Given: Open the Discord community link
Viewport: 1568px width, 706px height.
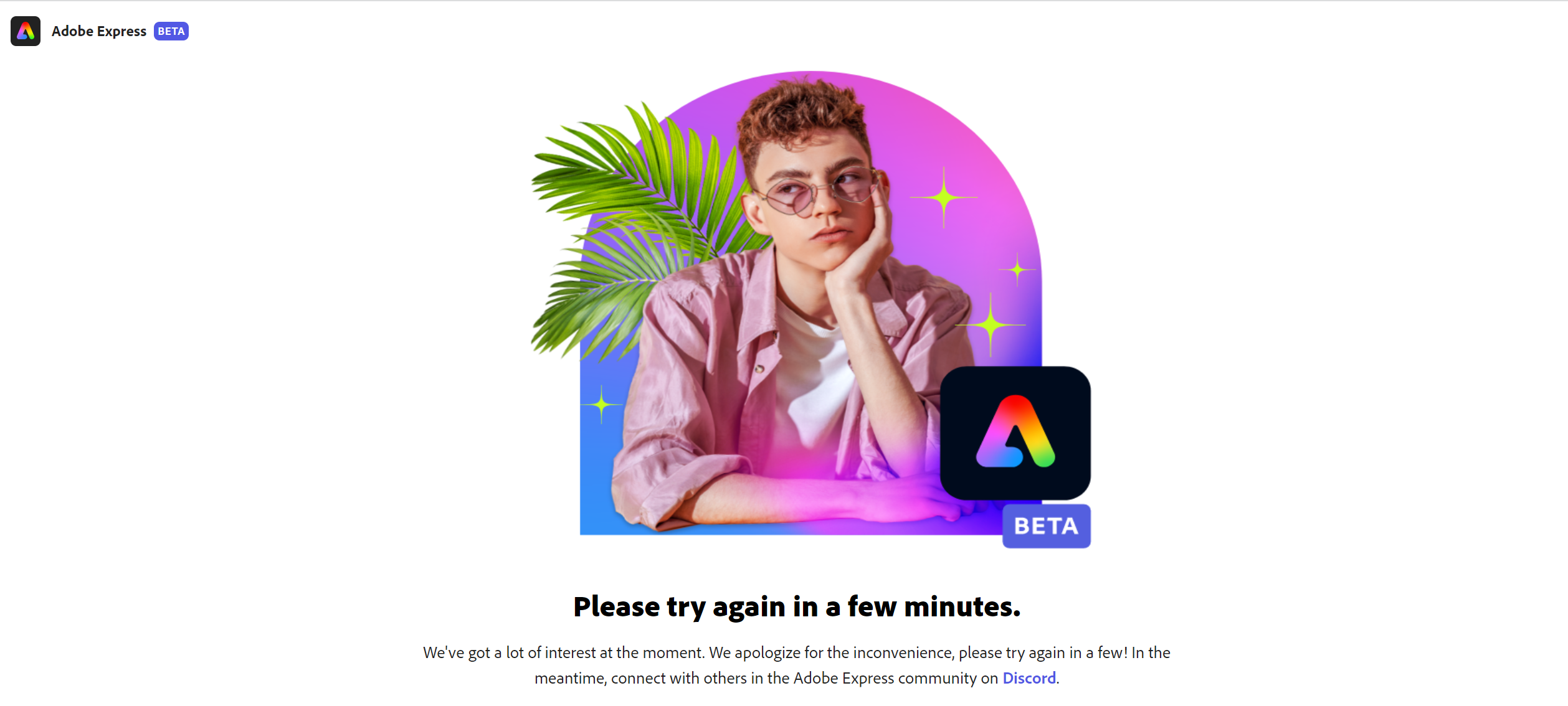Looking at the screenshot, I should pos(1029,678).
